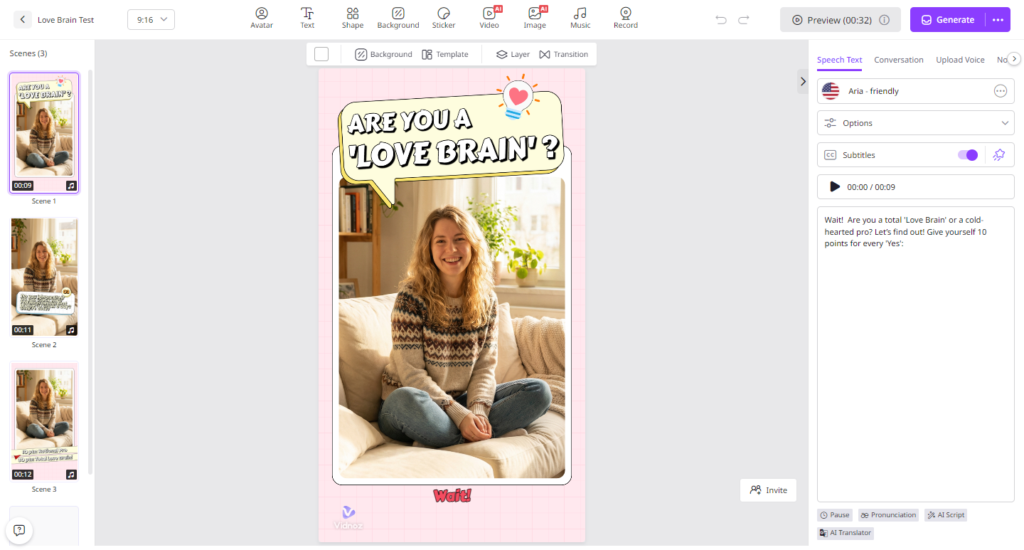Click the Invite button
Image resolution: width=1024 pixels, height=550 pixels.
(768, 490)
